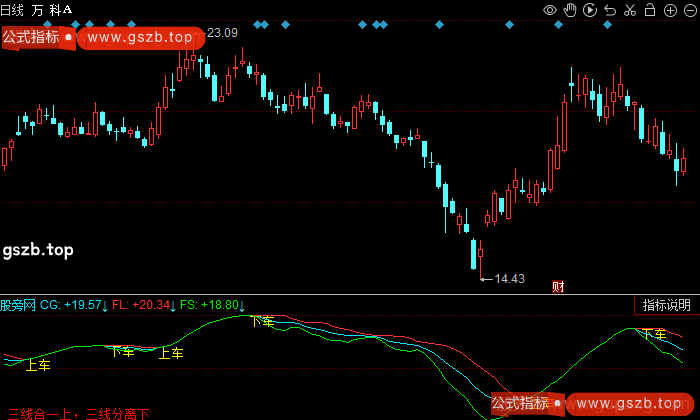Select the scissors cut tool
Viewport: 700px width, 420px height.
pos(630,10)
